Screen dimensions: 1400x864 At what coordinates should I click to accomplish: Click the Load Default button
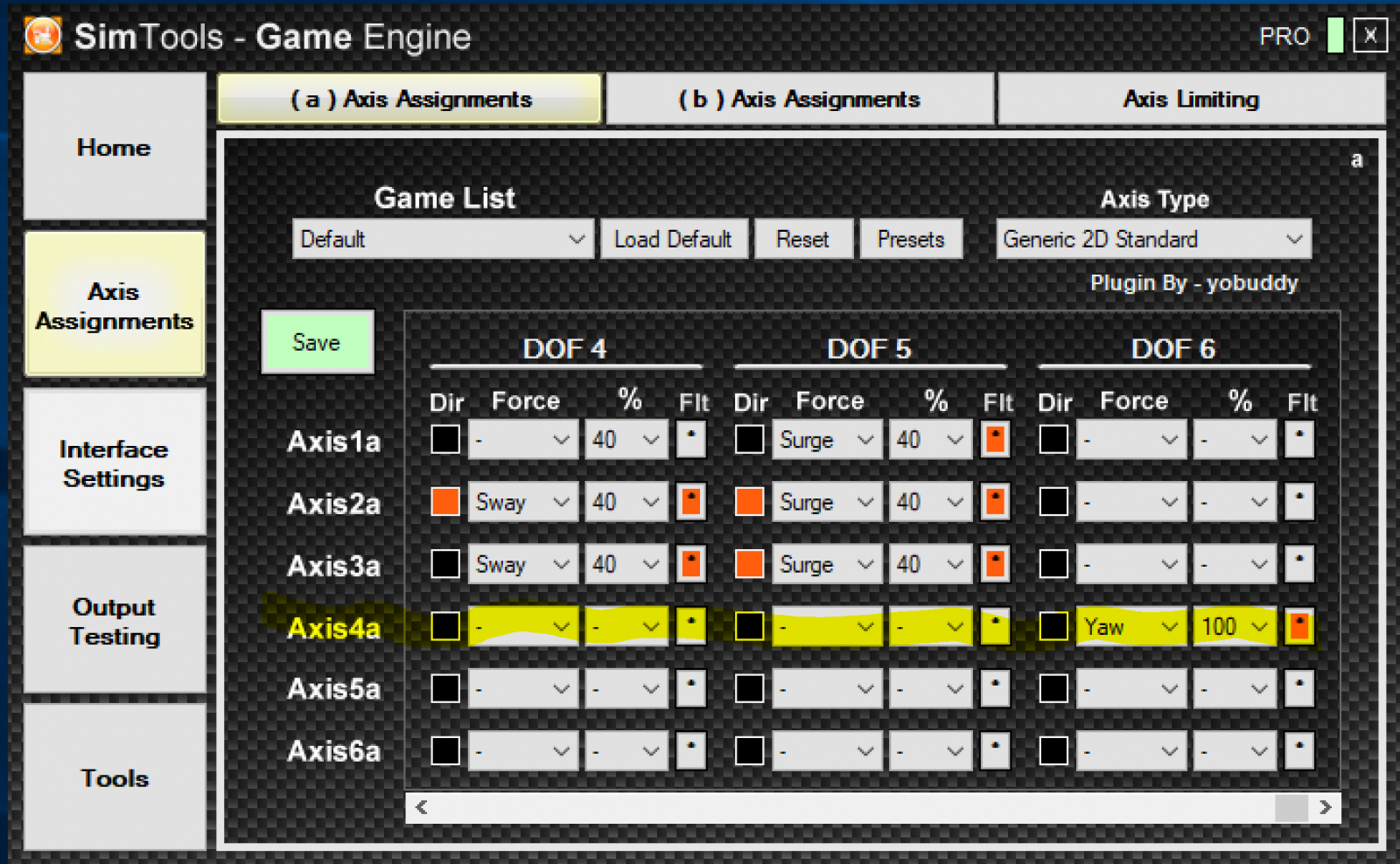pyautogui.click(x=674, y=239)
